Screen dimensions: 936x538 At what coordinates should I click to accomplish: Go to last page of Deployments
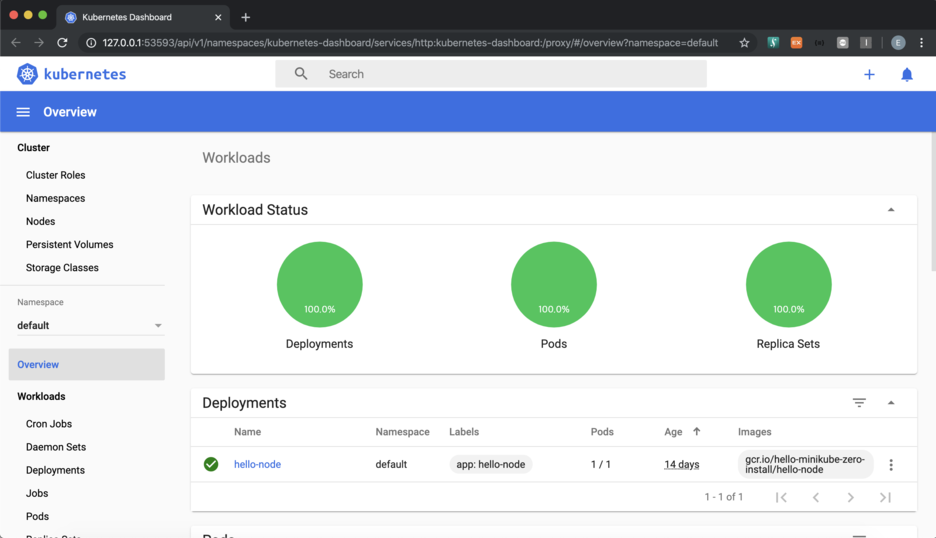tap(885, 497)
